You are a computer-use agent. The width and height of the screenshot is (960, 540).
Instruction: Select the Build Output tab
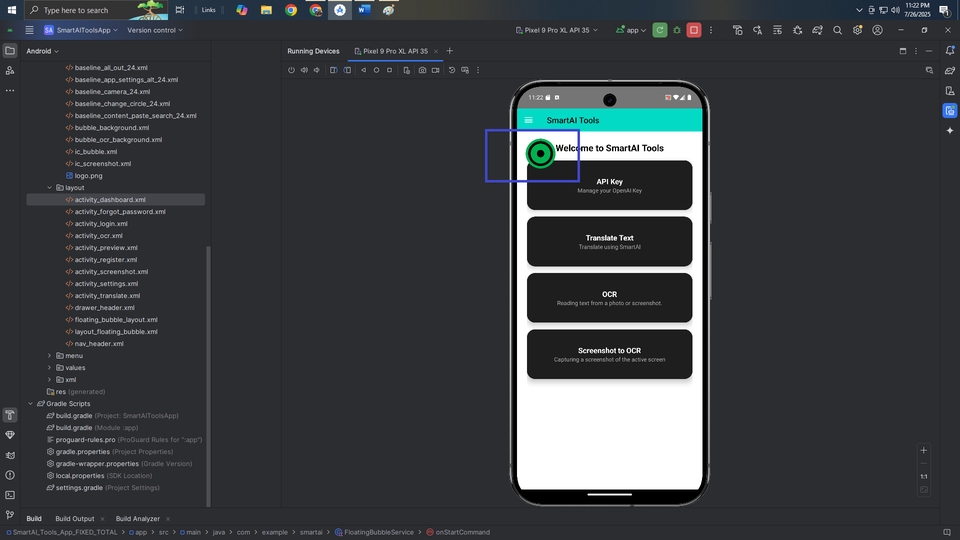pos(75,519)
